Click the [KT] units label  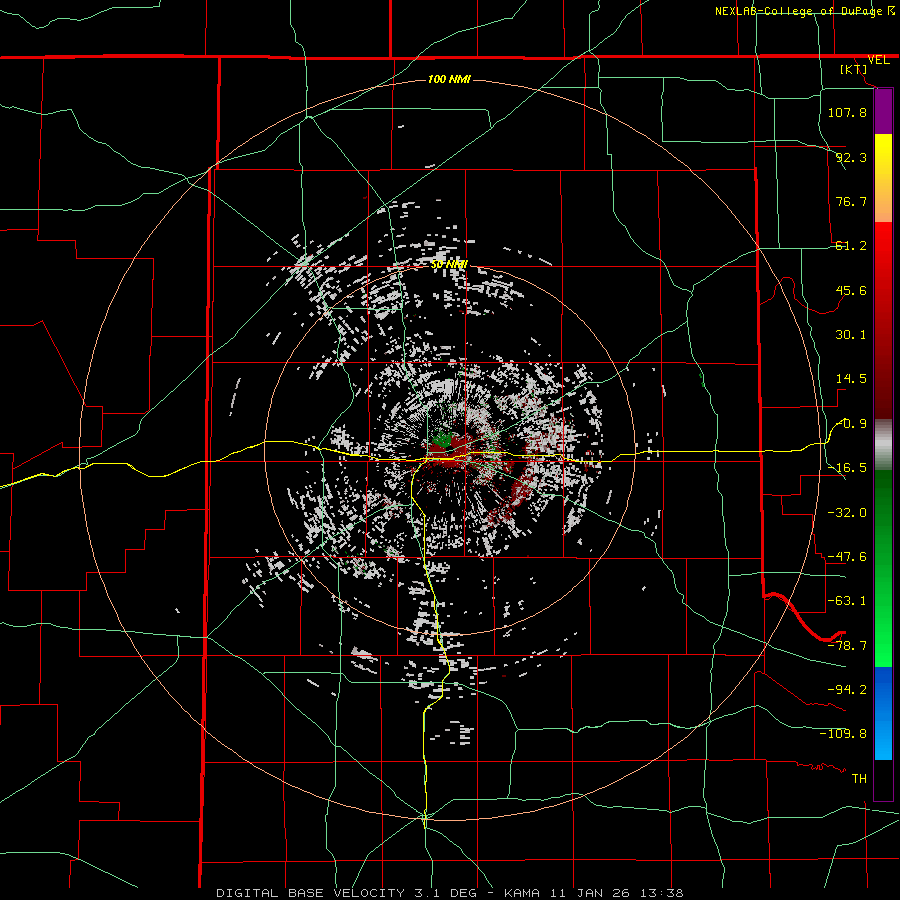click(854, 69)
